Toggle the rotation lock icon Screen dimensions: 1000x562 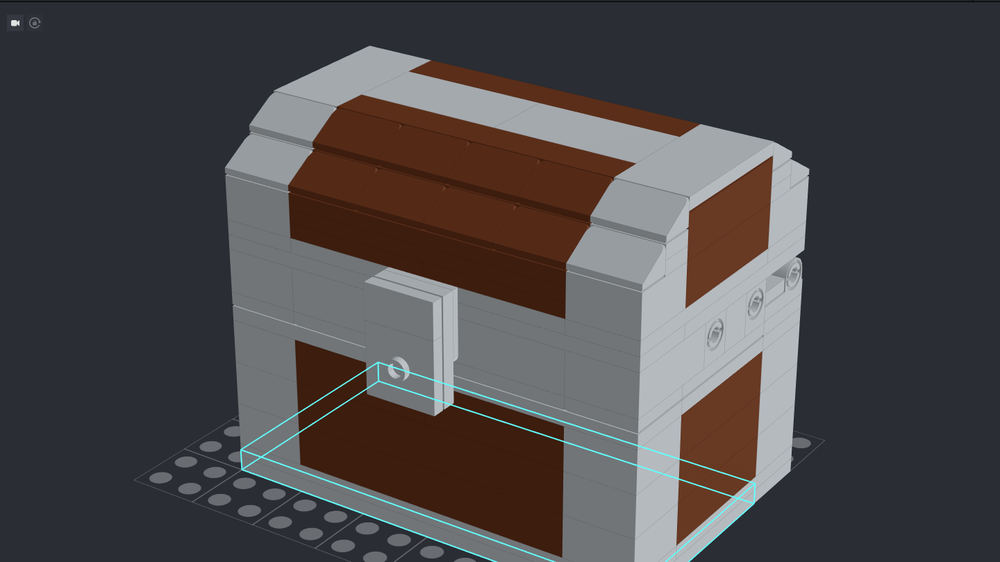coord(35,22)
